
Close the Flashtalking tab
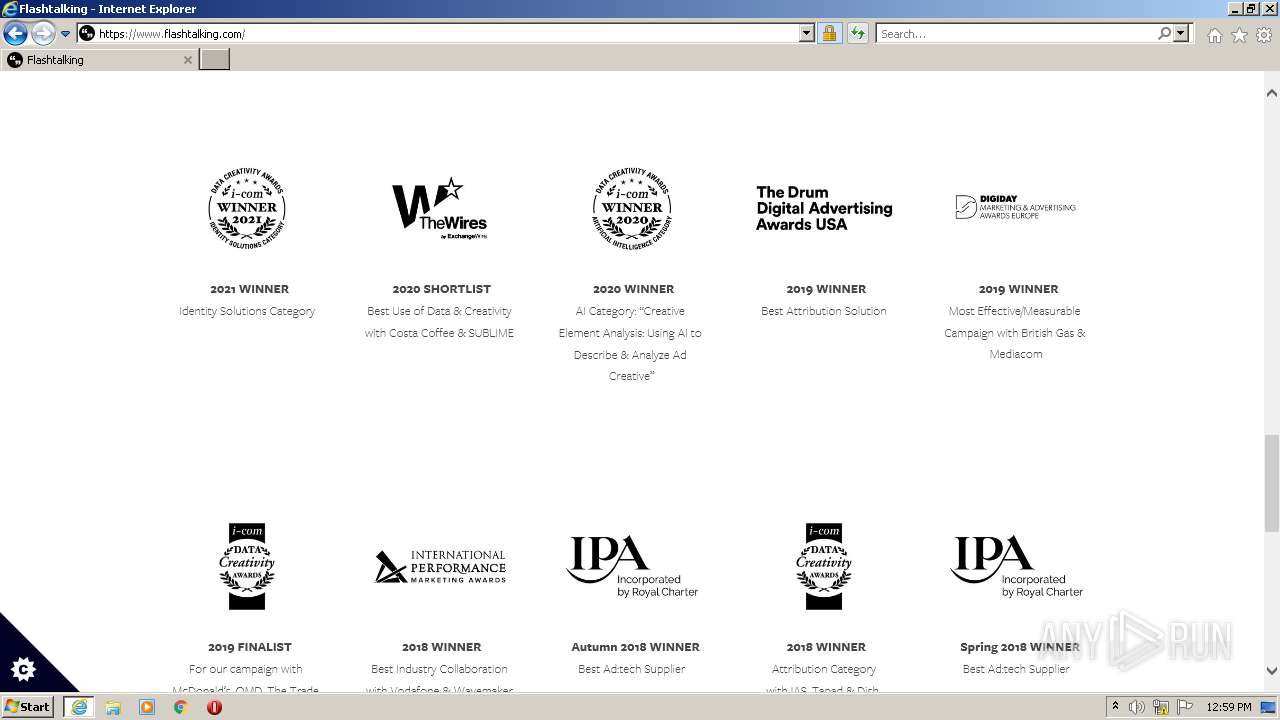187,60
